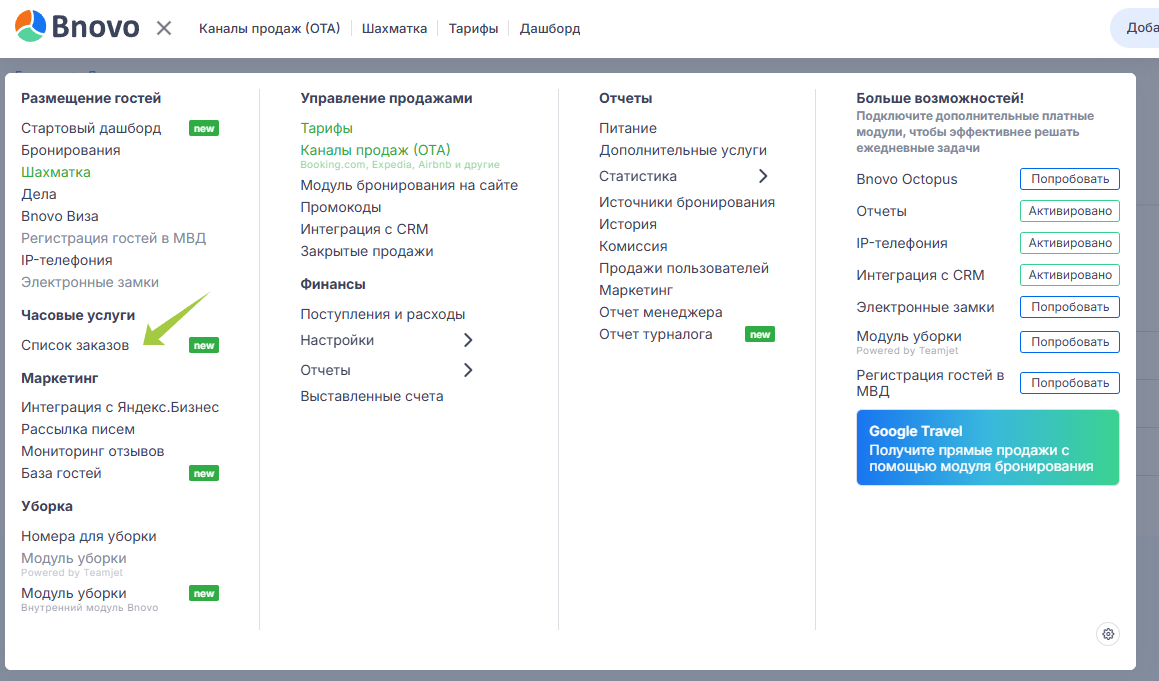
Task: Click Активировано button for Интеграция с CRM
Action: 1070,275
